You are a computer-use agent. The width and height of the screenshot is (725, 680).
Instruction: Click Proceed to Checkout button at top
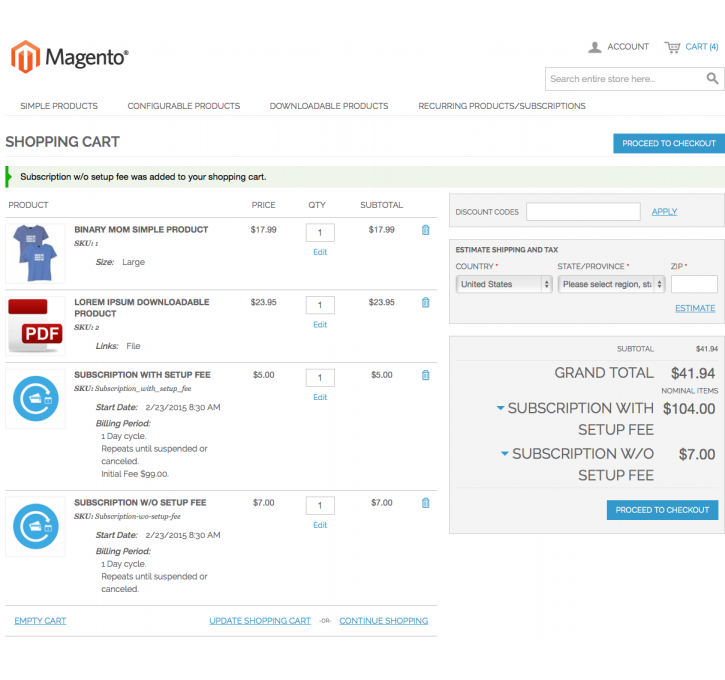coord(669,143)
